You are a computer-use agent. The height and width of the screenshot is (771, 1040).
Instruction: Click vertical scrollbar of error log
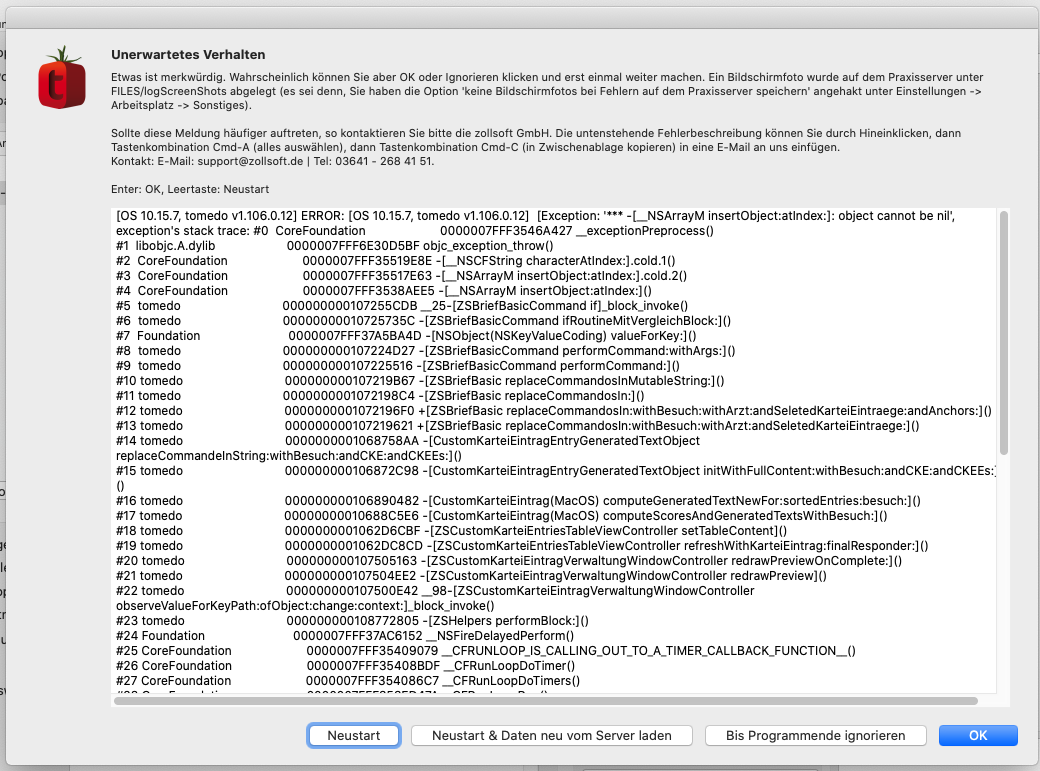pyautogui.click(x=1004, y=332)
